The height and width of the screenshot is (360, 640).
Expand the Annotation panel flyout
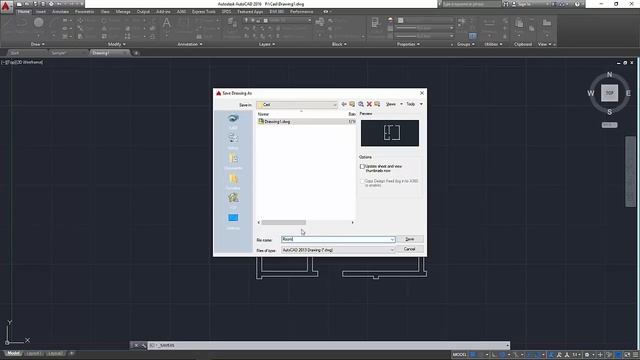190,44
